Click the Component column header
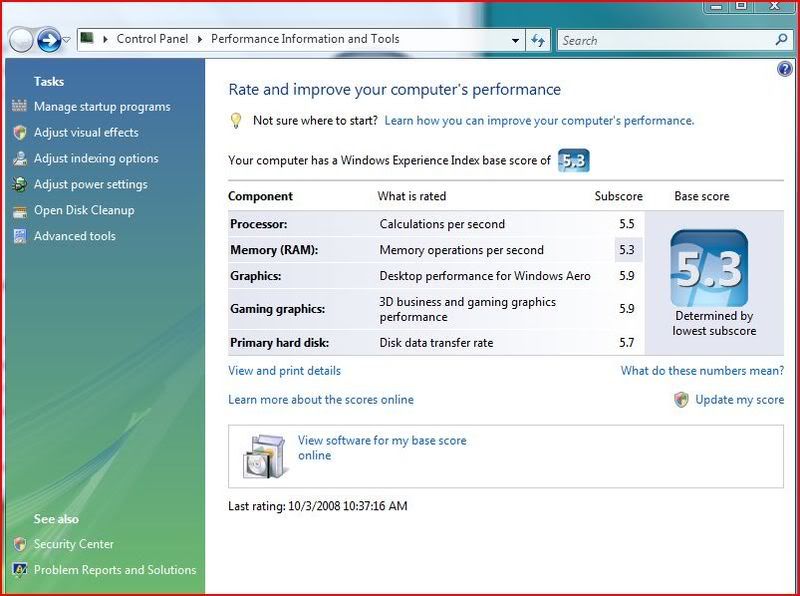 pos(260,196)
